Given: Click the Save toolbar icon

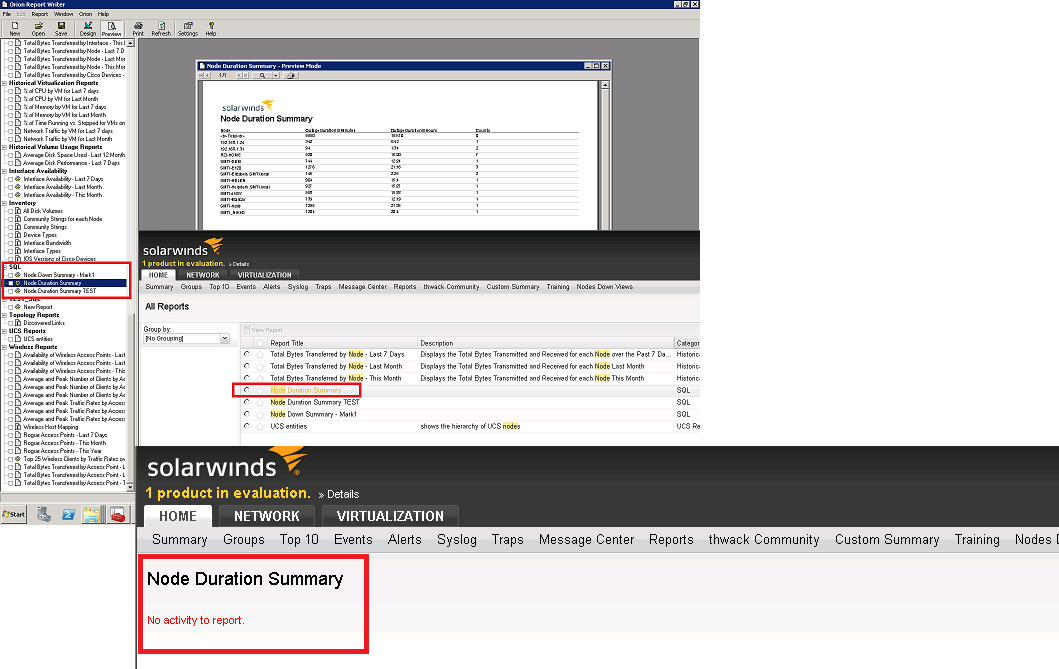Looking at the screenshot, I should 61,28.
